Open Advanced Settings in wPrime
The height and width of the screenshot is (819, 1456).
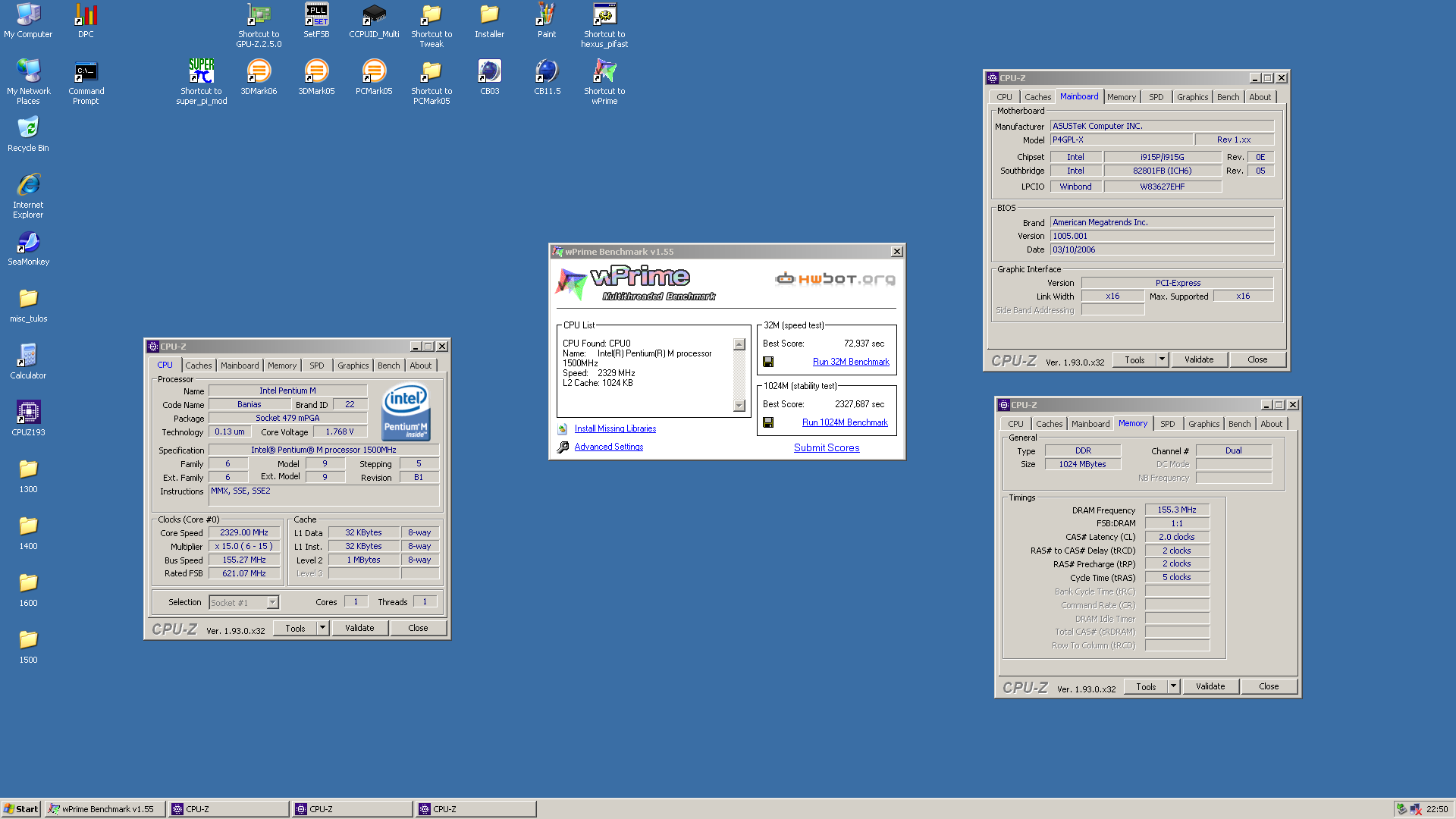click(x=608, y=447)
